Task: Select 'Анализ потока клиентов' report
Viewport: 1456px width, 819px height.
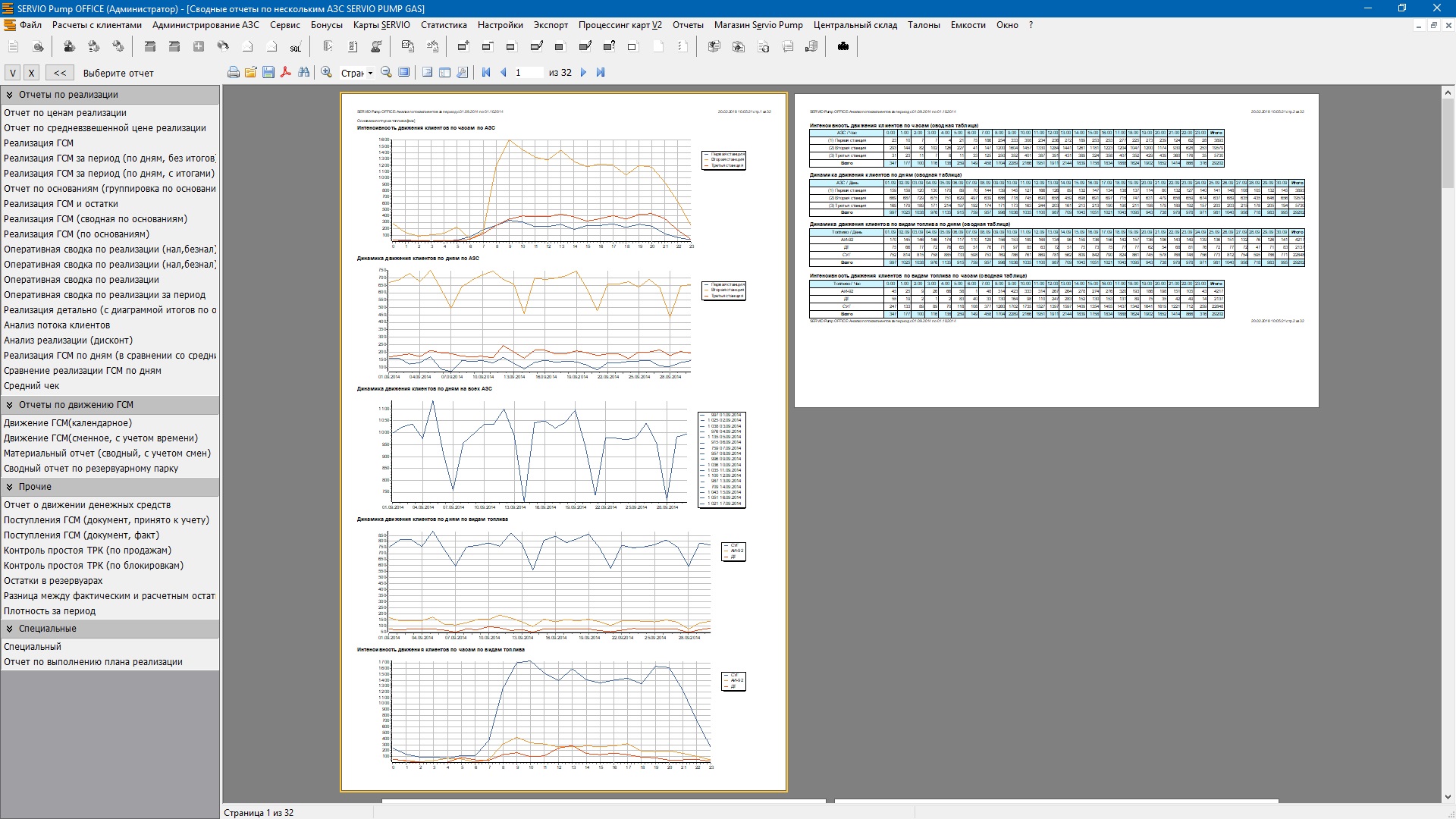Action: pos(57,325)
